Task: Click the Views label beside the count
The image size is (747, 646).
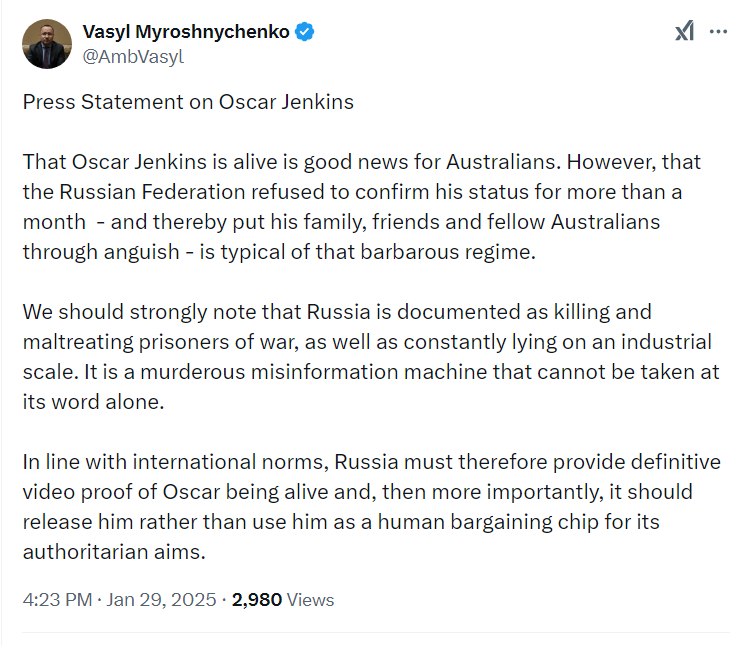Action: click(310, 599)
